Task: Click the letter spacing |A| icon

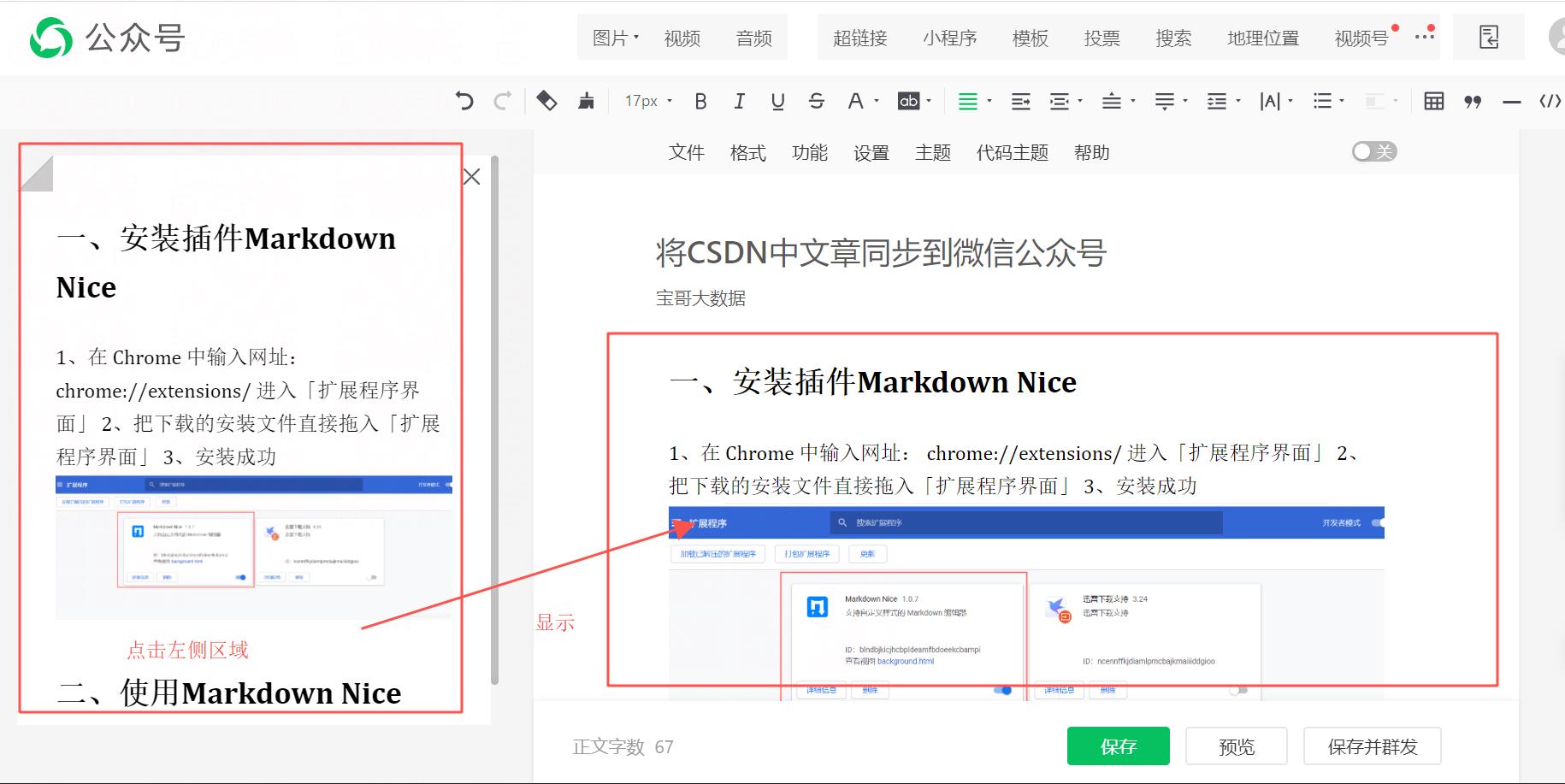Action: tap(1270, 101)
